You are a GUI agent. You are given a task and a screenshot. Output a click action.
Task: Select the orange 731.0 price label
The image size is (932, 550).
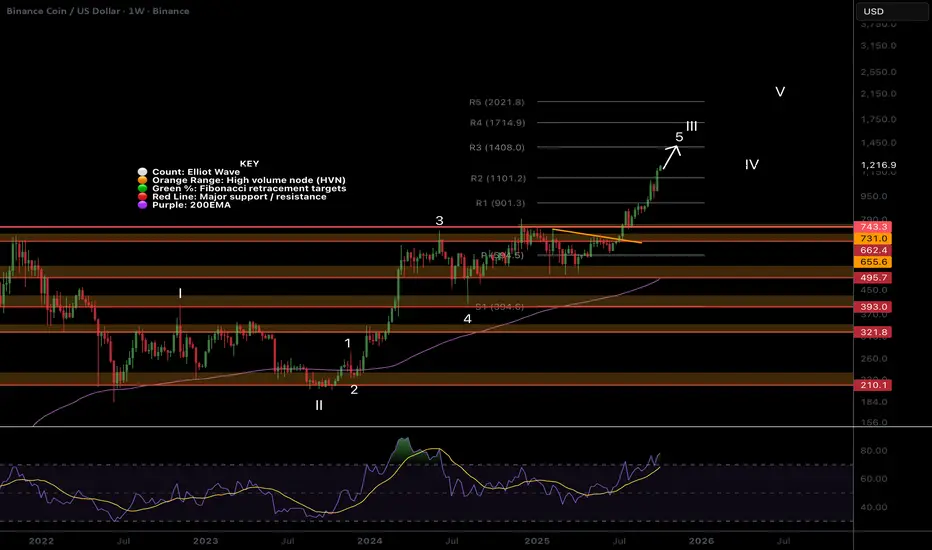coord(878,240)
